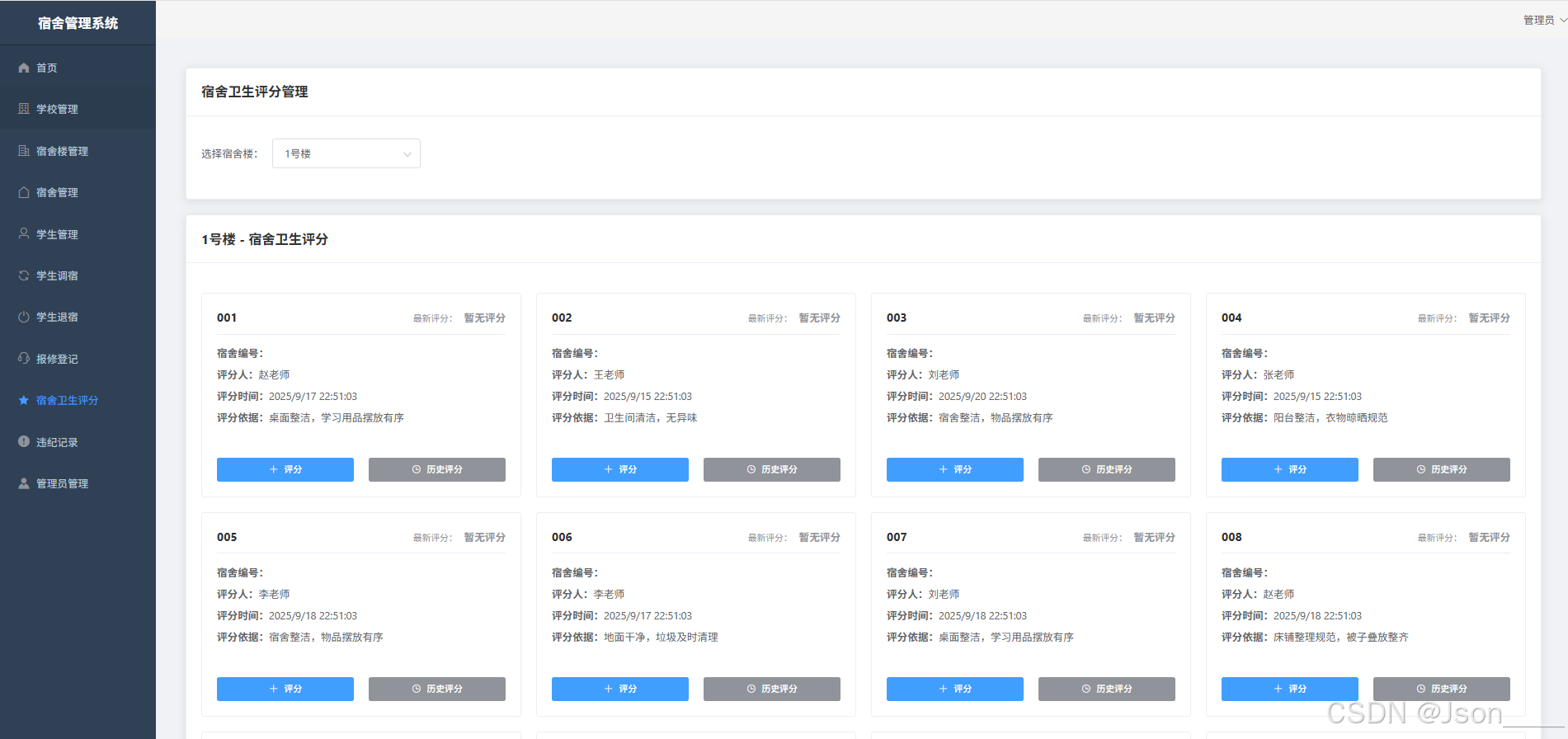Image resolution: width=1568 pixels, height=739 pixels.
Task: Select 管理员管理 in the sidebar
Action: [x=78, y=483]
